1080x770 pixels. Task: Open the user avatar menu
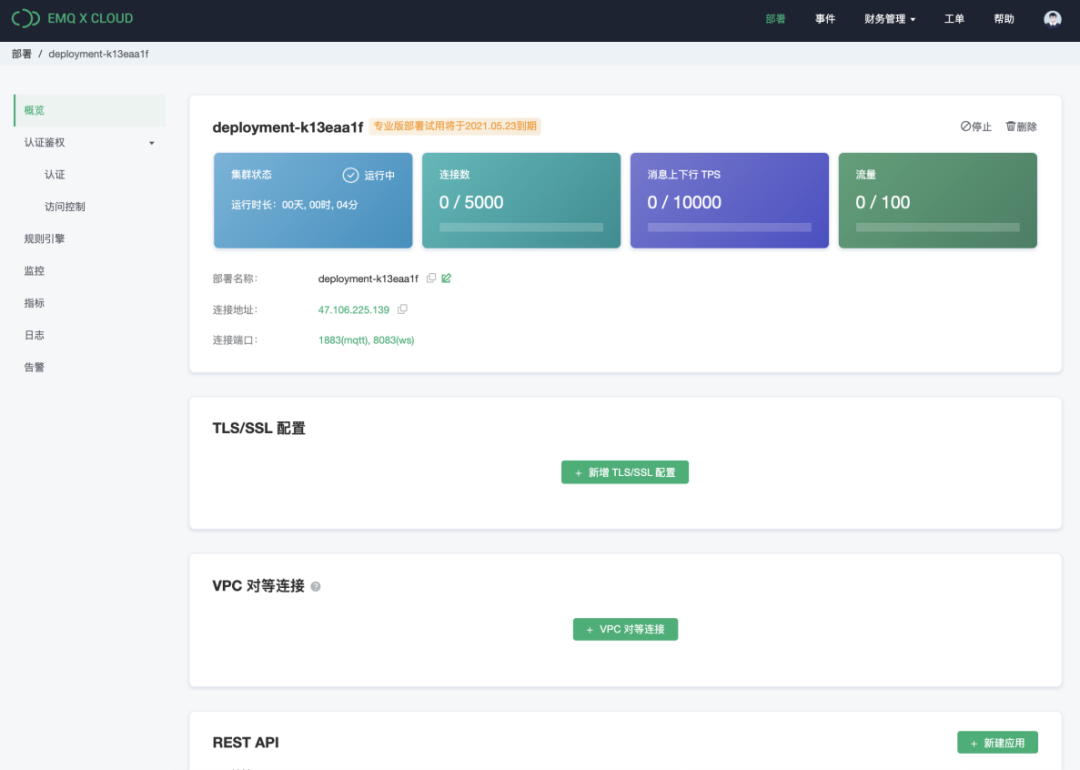pyautogui.click(x=1052, y=19)
